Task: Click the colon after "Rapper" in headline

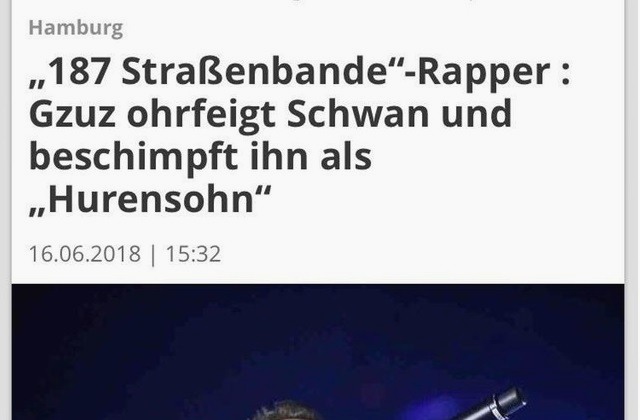Action: 565,74
